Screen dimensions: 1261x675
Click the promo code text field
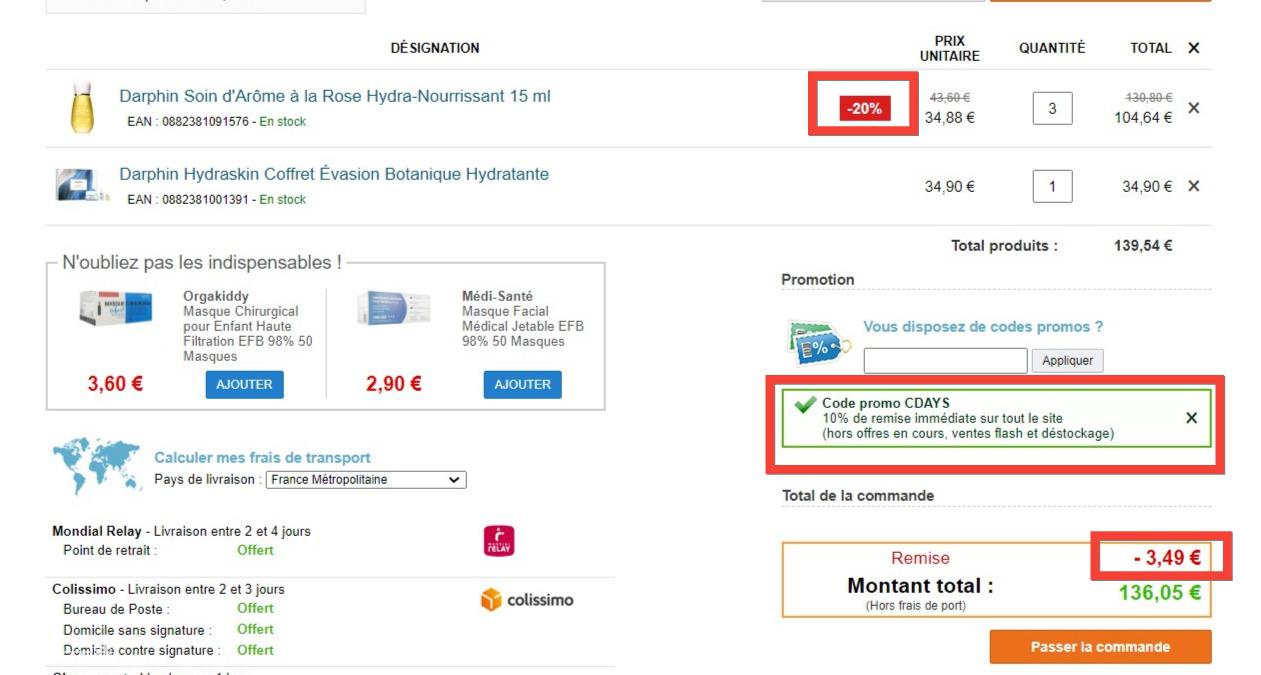pos(945,361)
